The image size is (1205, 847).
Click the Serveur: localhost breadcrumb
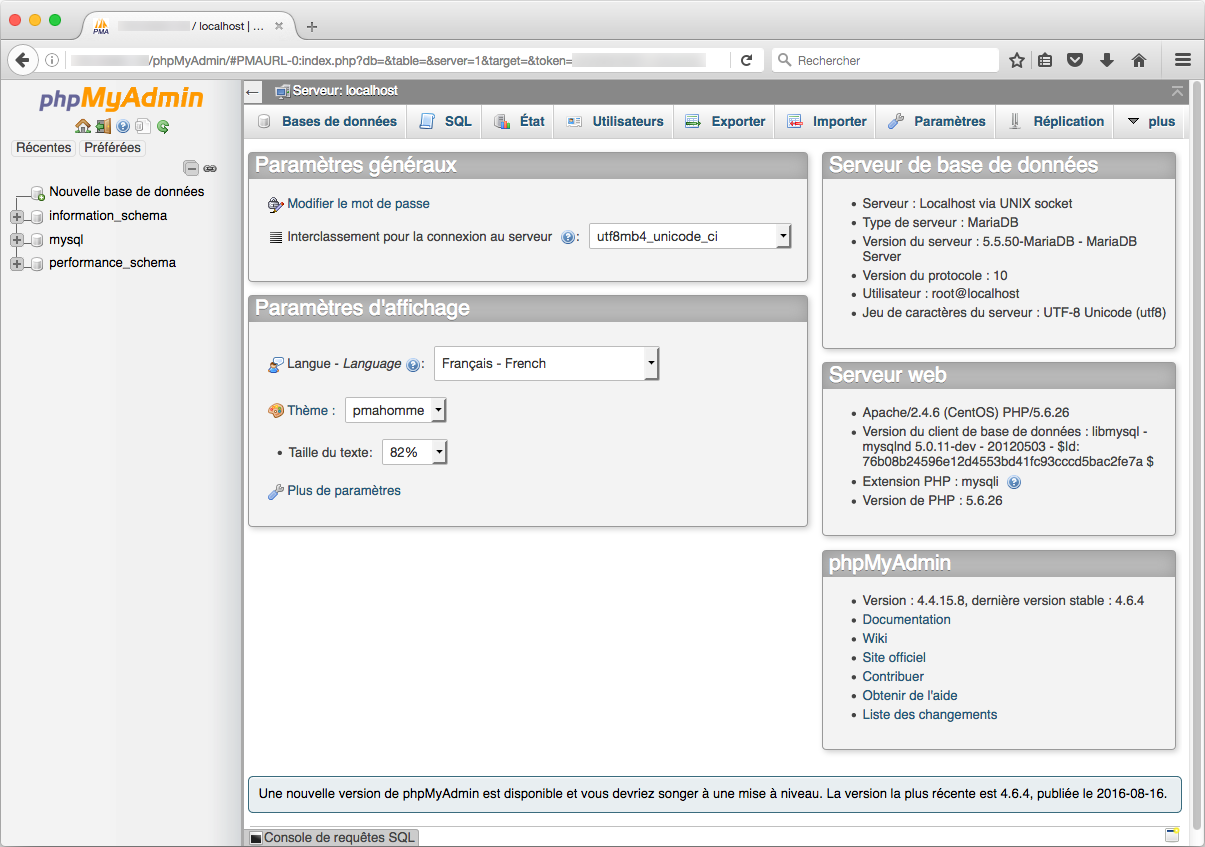click(x=345, y=90)
